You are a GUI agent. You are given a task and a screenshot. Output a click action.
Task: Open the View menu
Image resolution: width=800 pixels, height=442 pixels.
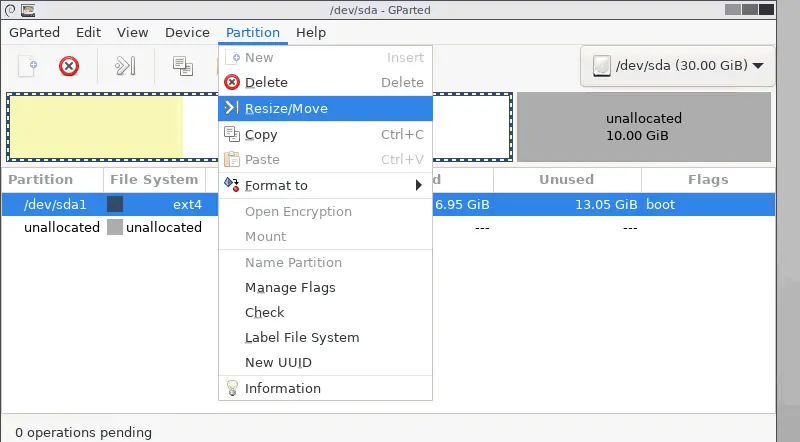133,33
